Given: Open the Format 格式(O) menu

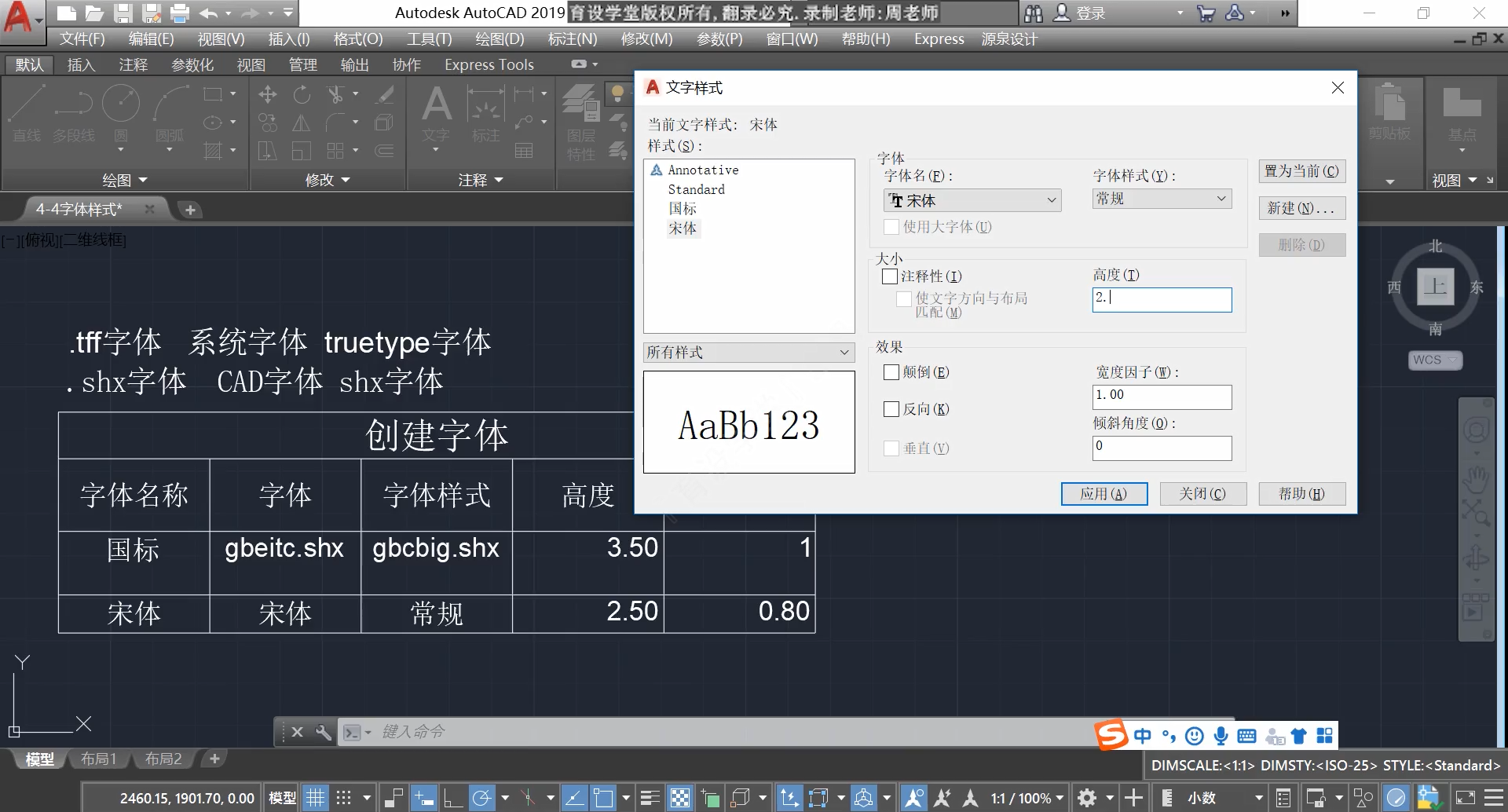Looking at the screenshot, I should (x=358, y=39).
